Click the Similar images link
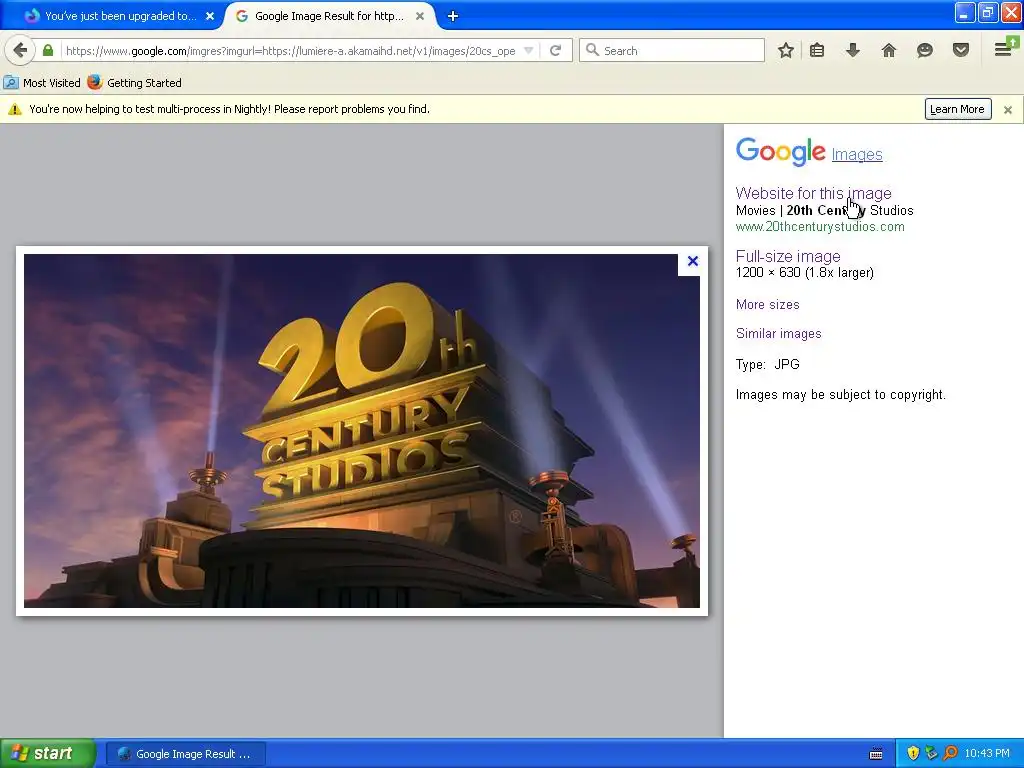 pyautogui.click(x=778, y=333)
